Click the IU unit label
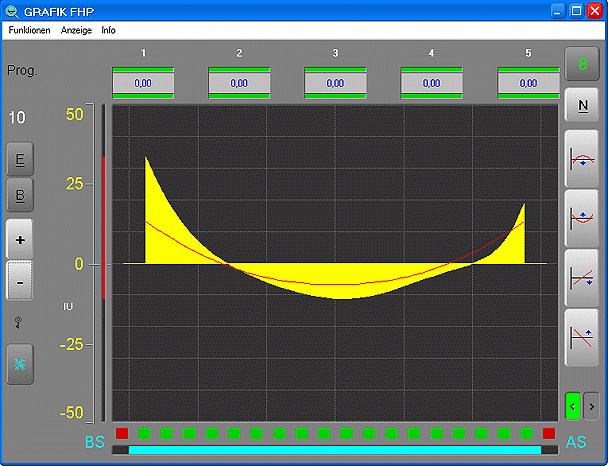 [68, 307]
